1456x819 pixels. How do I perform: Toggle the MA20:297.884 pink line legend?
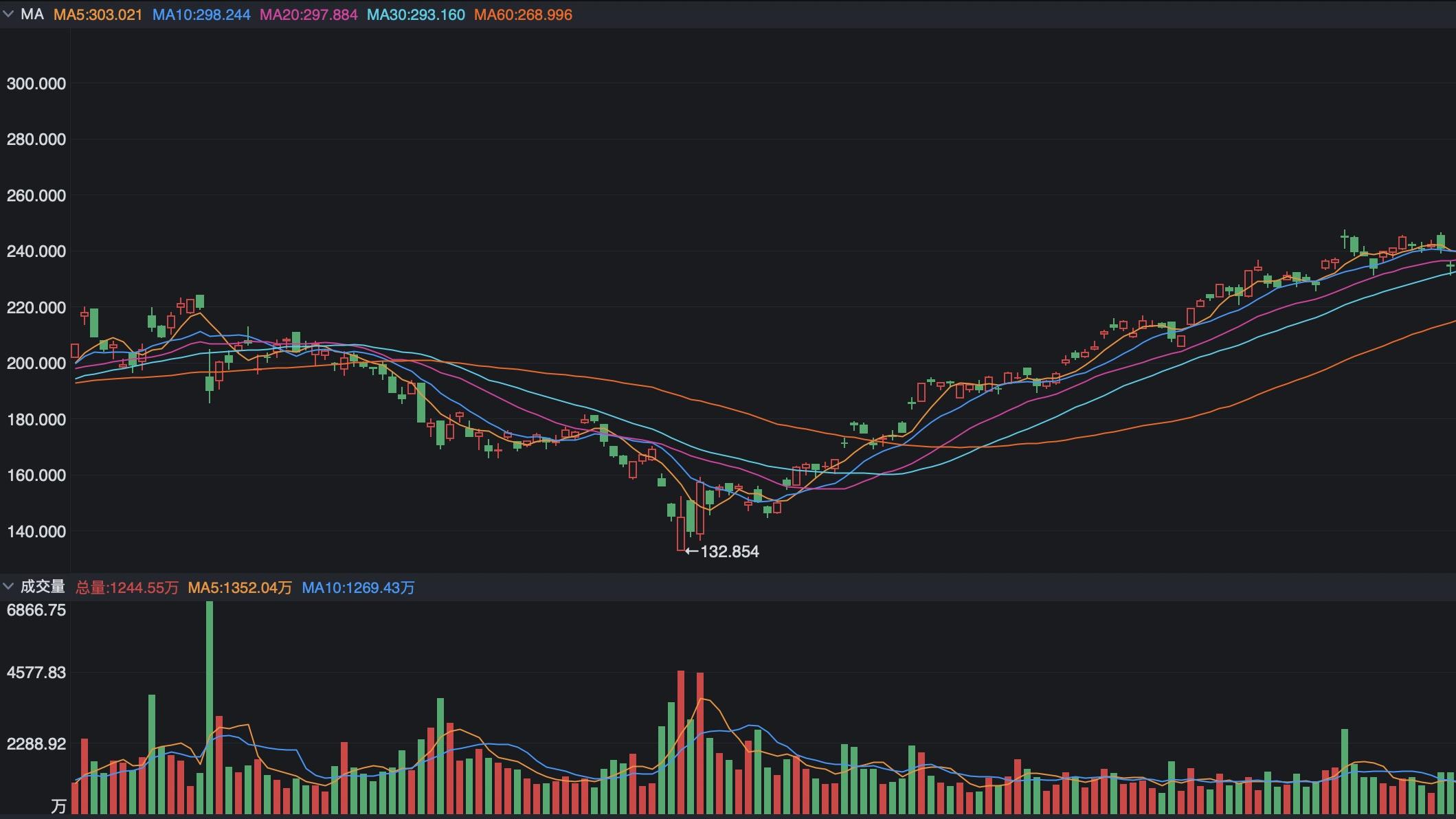(x=309, y=14)
